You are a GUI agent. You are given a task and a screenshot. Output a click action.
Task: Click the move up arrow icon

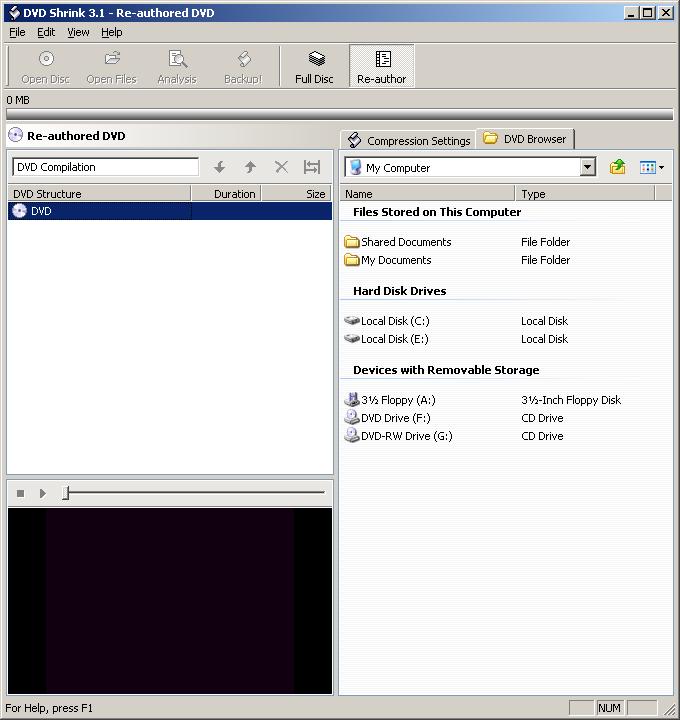tap(250, 167)
